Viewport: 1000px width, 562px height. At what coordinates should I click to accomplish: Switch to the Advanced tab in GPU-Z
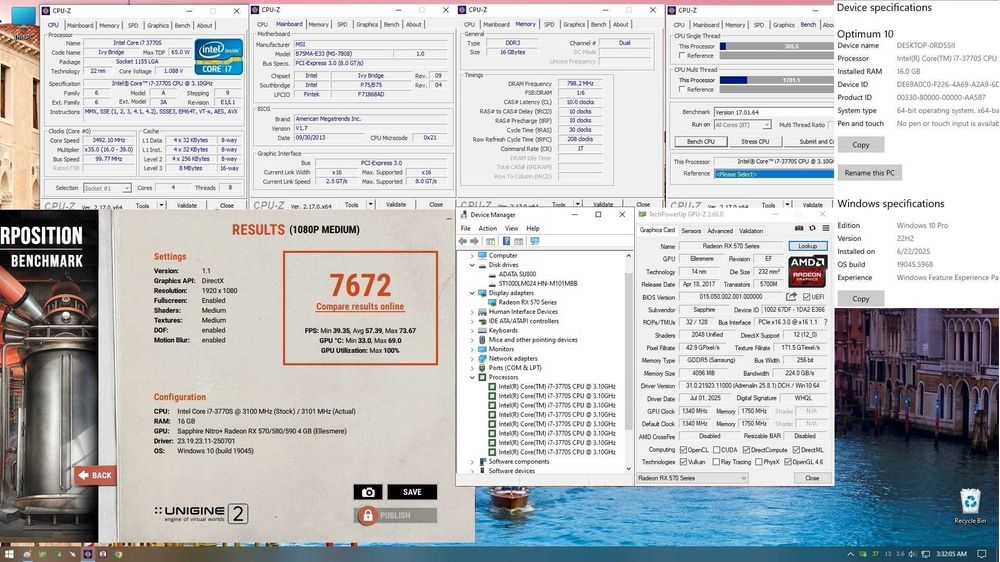(x=719, y=231)
